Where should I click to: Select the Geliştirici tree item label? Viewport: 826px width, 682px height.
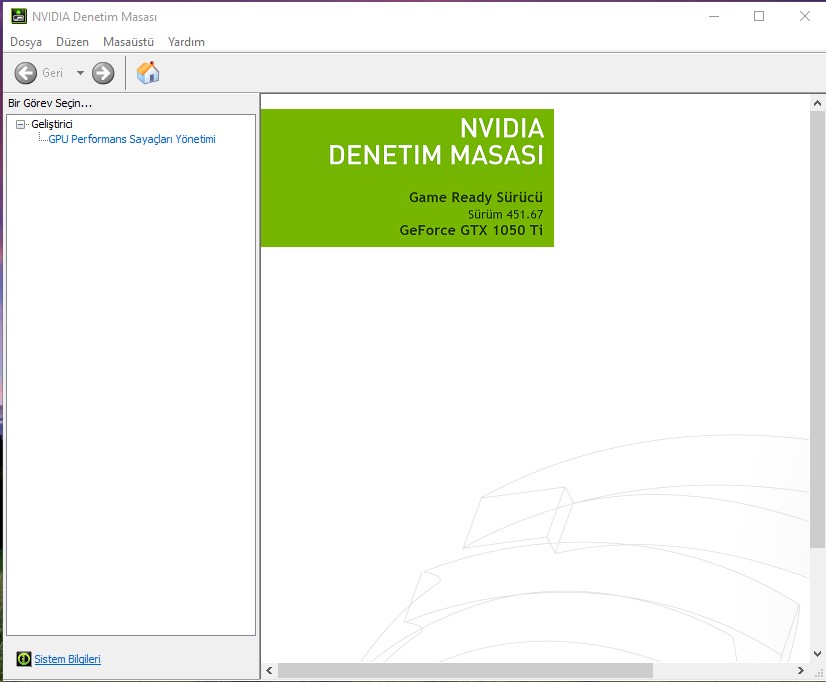click(52, 124)
